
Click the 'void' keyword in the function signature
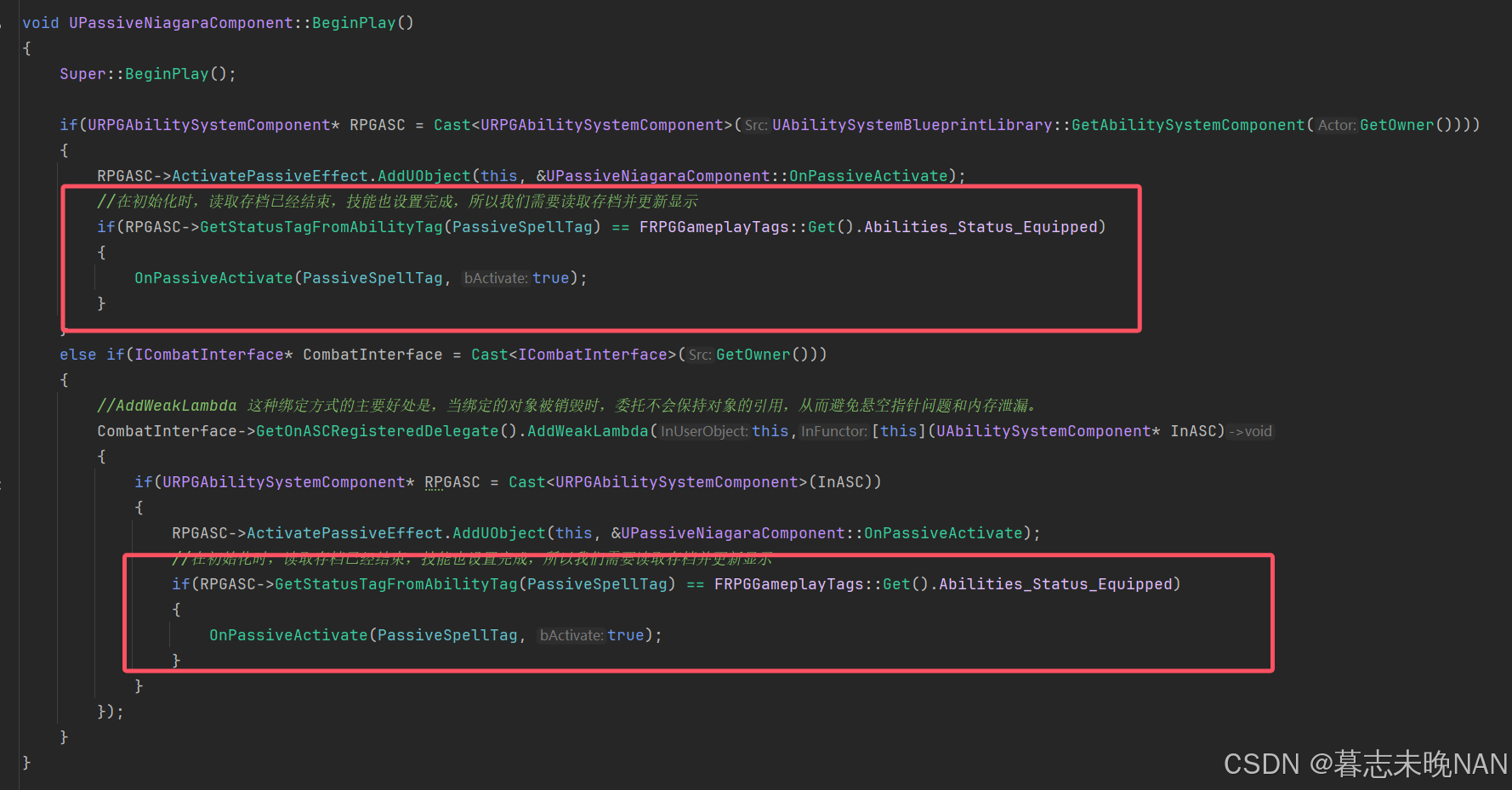tap(40, 23)
